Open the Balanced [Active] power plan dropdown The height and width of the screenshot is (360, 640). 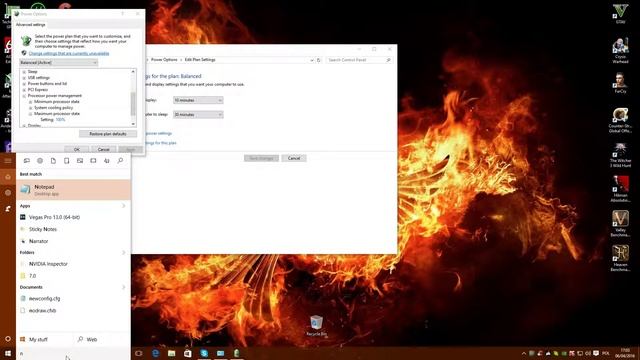click(x=59, y=62)
